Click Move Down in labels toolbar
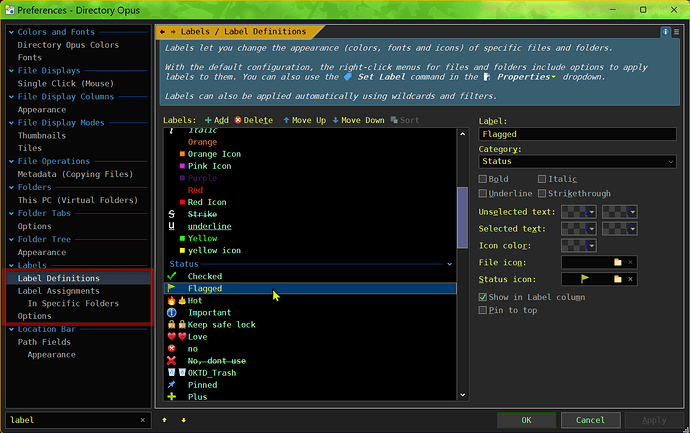This screenshot has height=433, width=690. click(x=356, y=120)
